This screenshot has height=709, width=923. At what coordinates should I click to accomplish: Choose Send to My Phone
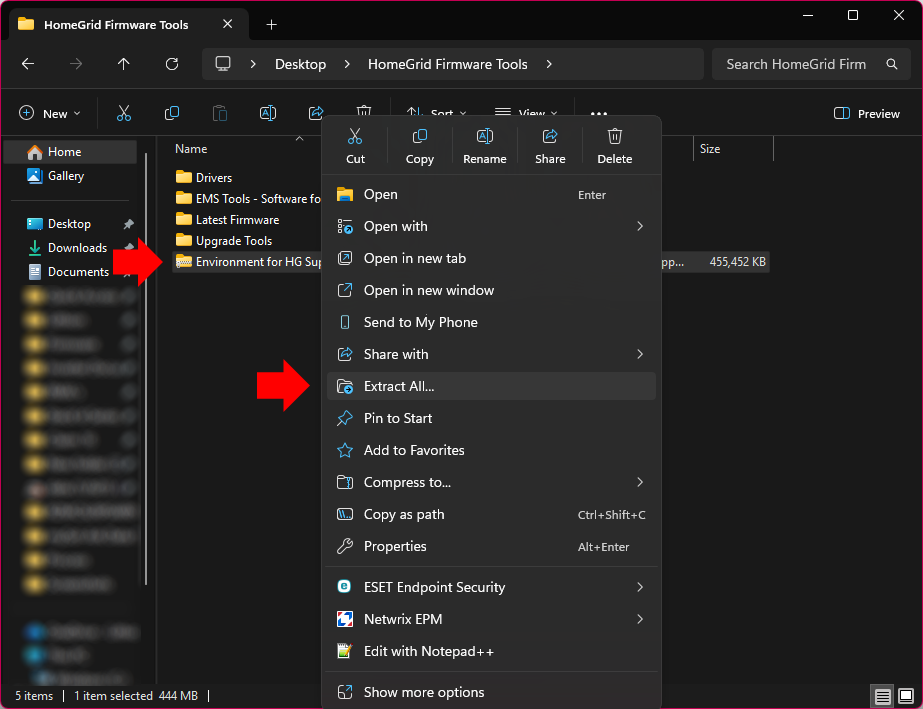click(491, 322)
